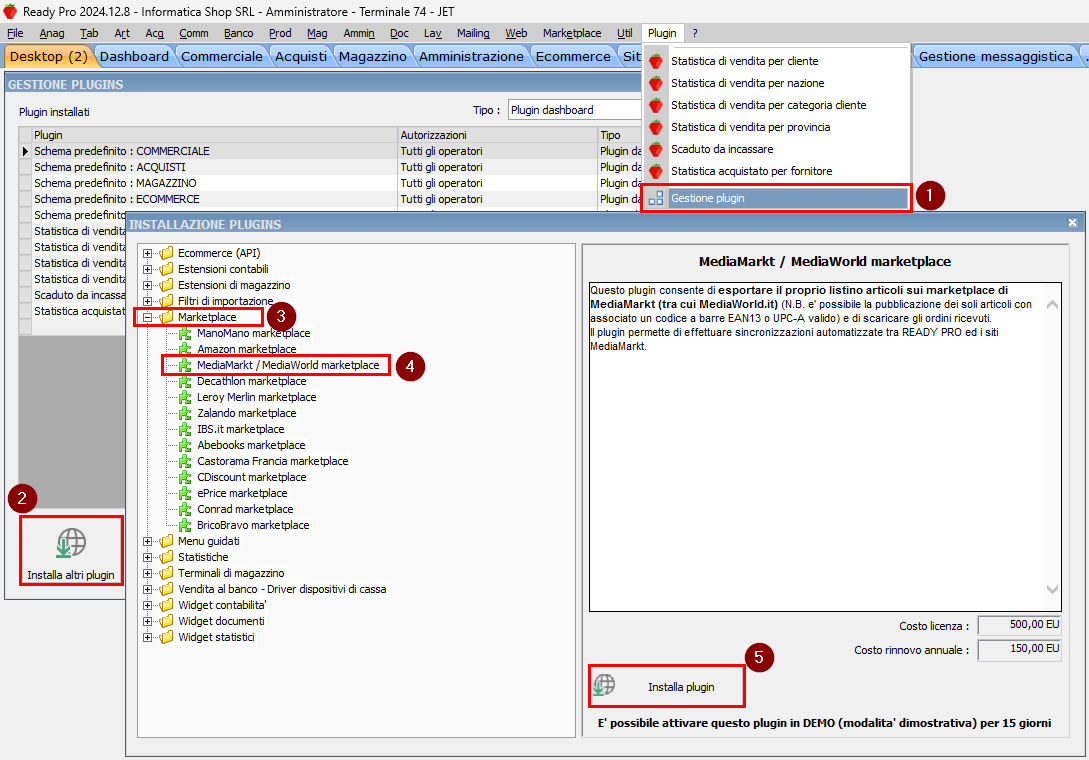Switch to the Magazzino tab
The image size is (1089, 760).
tap(372, 56)
